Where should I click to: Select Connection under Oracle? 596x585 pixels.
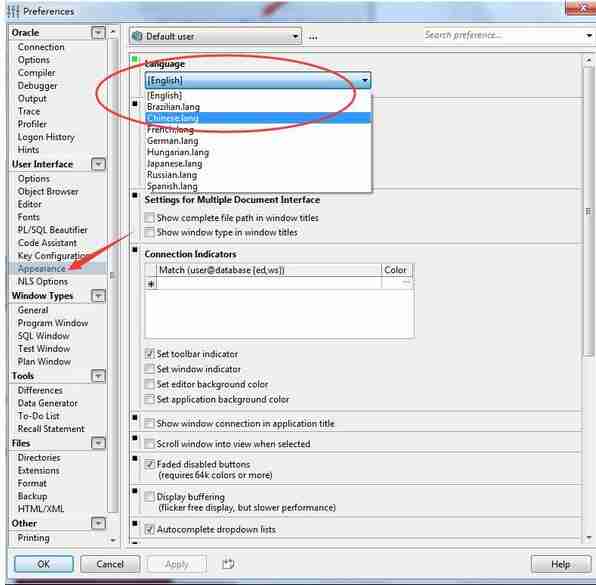click(41, 47)
